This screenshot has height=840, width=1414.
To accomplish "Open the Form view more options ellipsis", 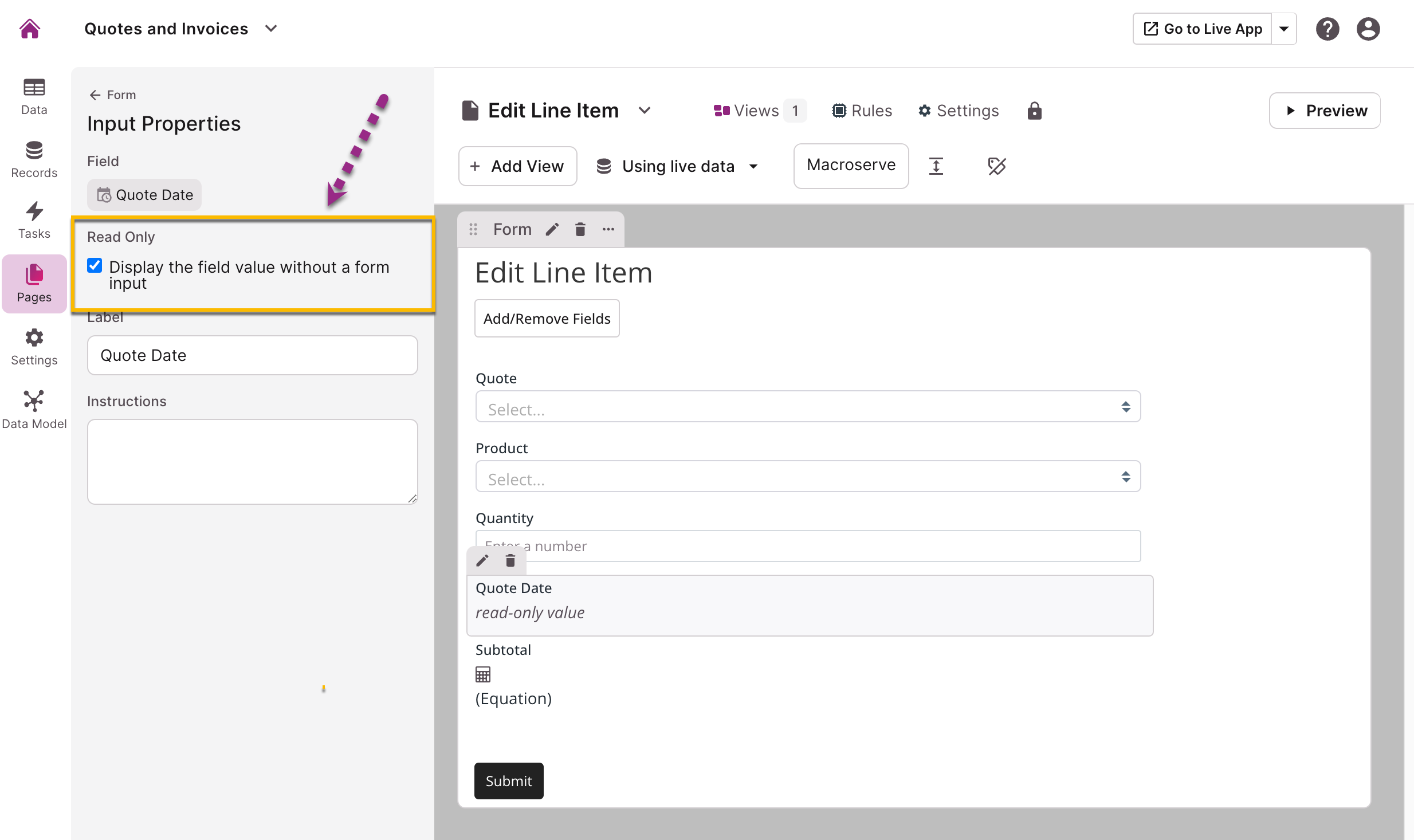I will 608,230.
